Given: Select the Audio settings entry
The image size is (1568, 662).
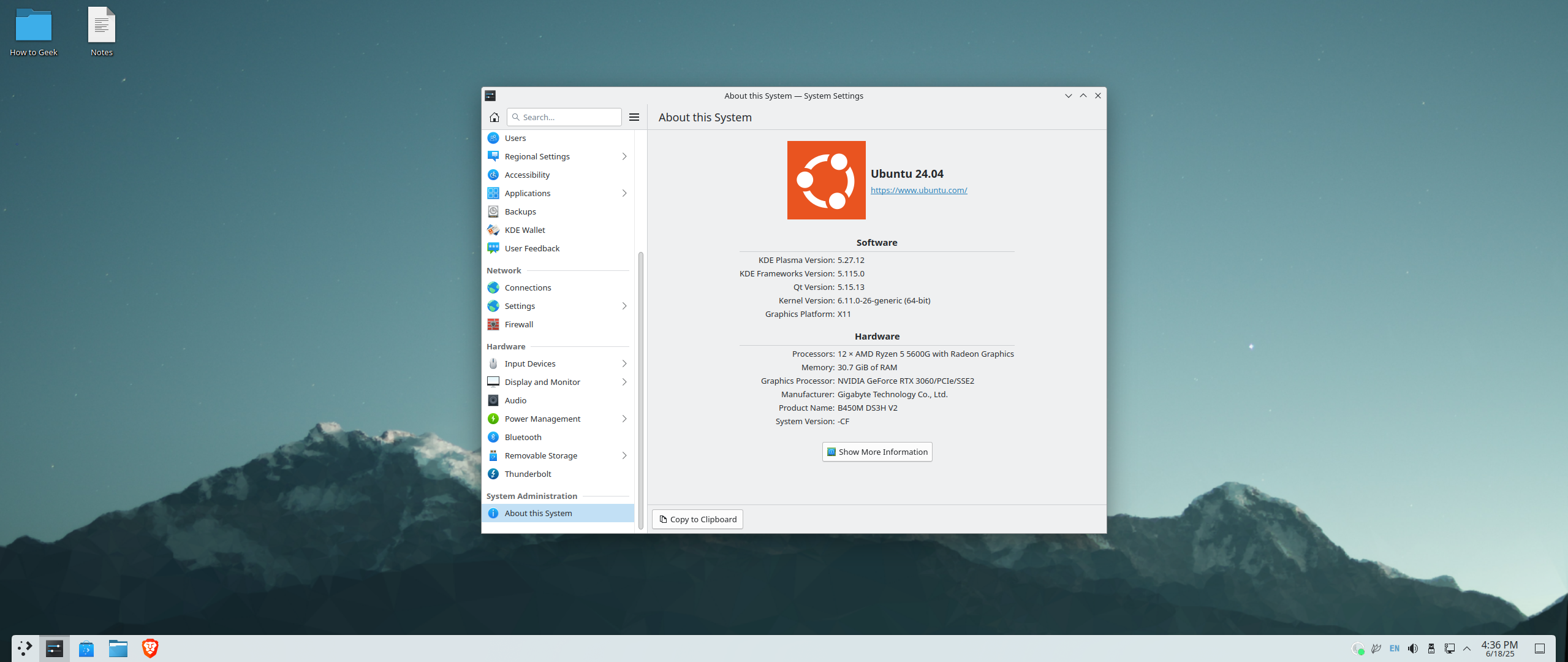Looking at the screenshot, I should [x=515, y=400].
